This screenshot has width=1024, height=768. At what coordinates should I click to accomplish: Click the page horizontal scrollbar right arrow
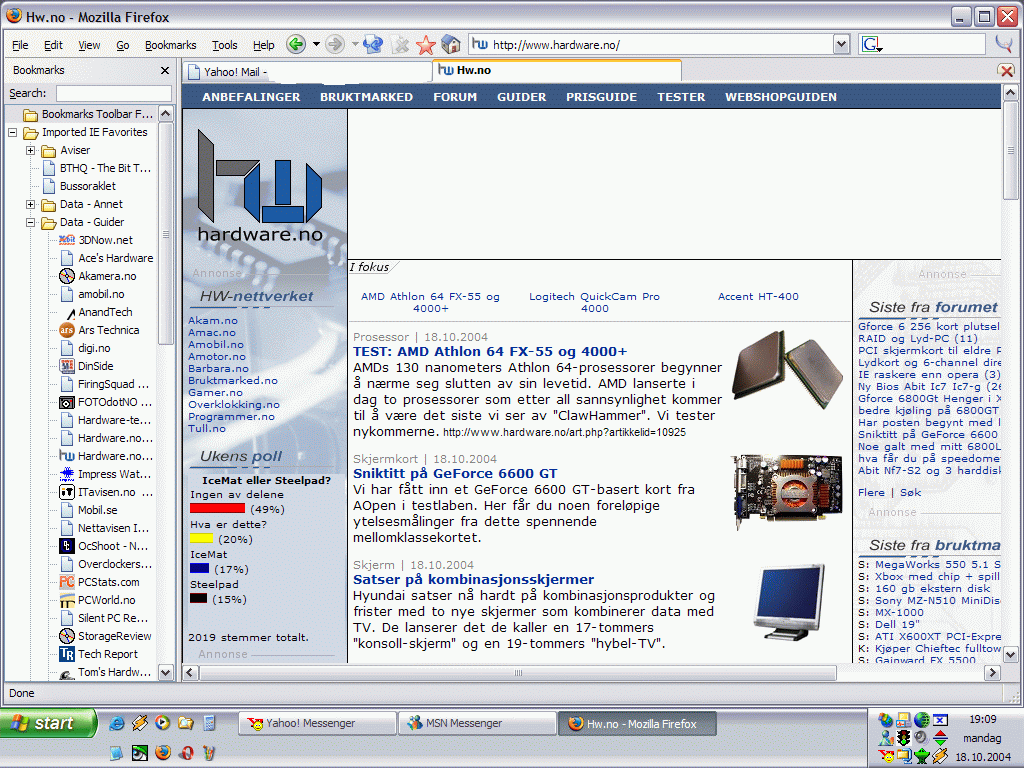(x=992, y=673)
